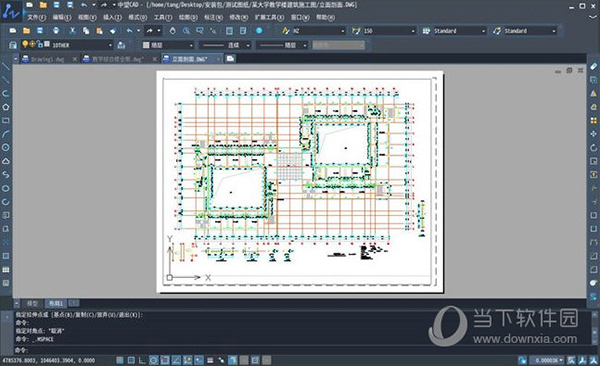600x366 pixels.
Task: Select the Circle drawing tool
Action: (6, 147)
